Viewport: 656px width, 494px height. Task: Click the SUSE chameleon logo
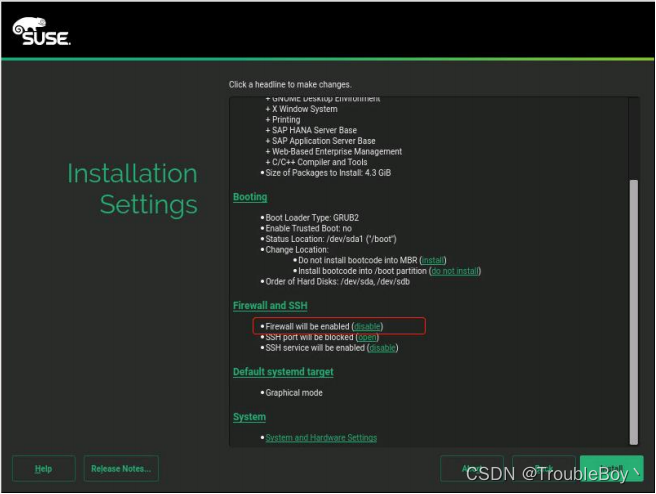coord(41,31)
